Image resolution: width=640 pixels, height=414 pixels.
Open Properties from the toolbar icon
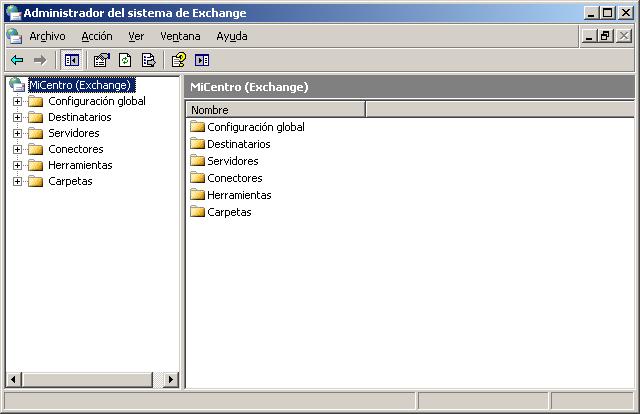click(101, 60)
